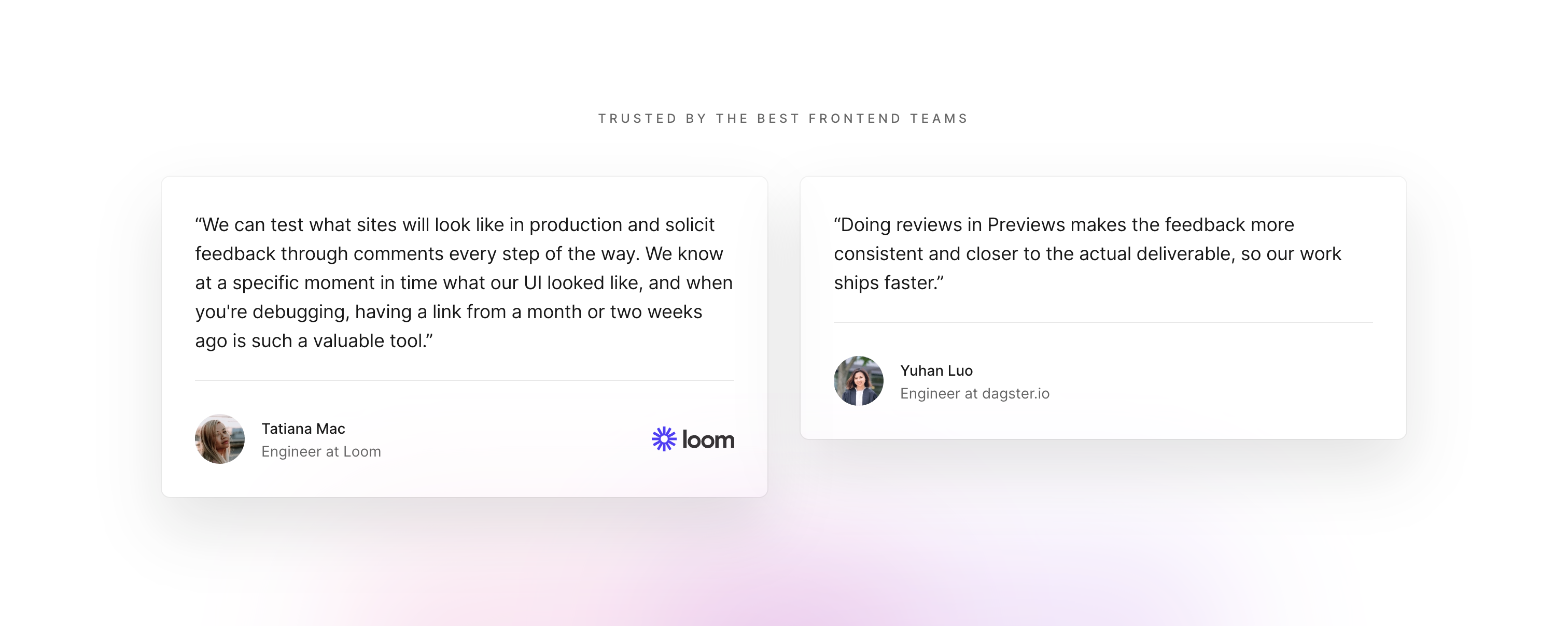1568x626 pixels.
Task: Click the word "debugging," in Tatiana's quote
Action: [301, 312]
